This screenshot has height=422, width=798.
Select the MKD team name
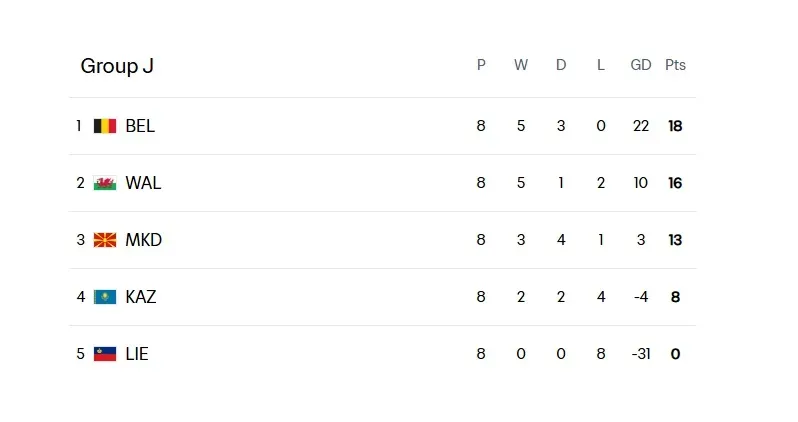coord(143,240)
